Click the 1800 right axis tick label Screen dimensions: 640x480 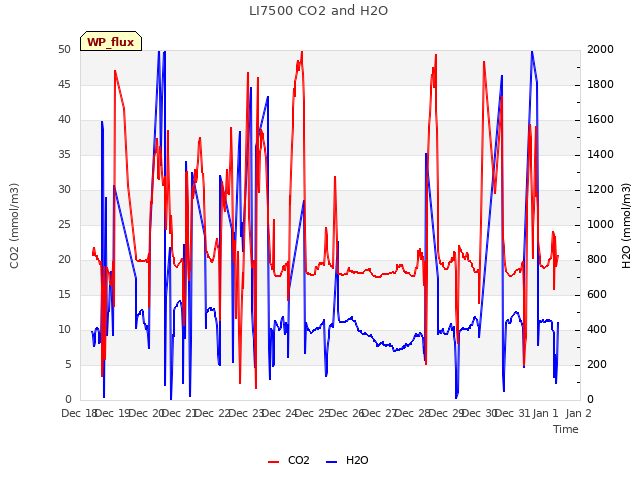point(600,84)
